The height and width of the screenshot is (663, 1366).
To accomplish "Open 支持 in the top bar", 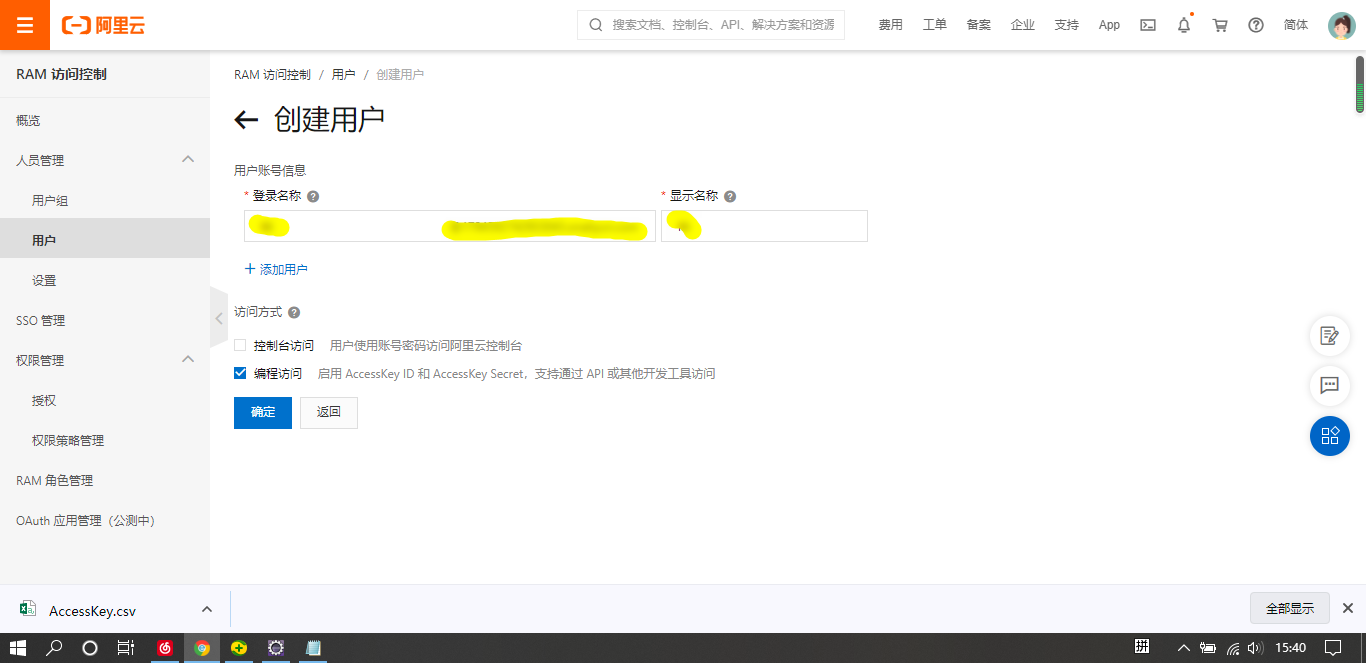I will pos(1067,25).
